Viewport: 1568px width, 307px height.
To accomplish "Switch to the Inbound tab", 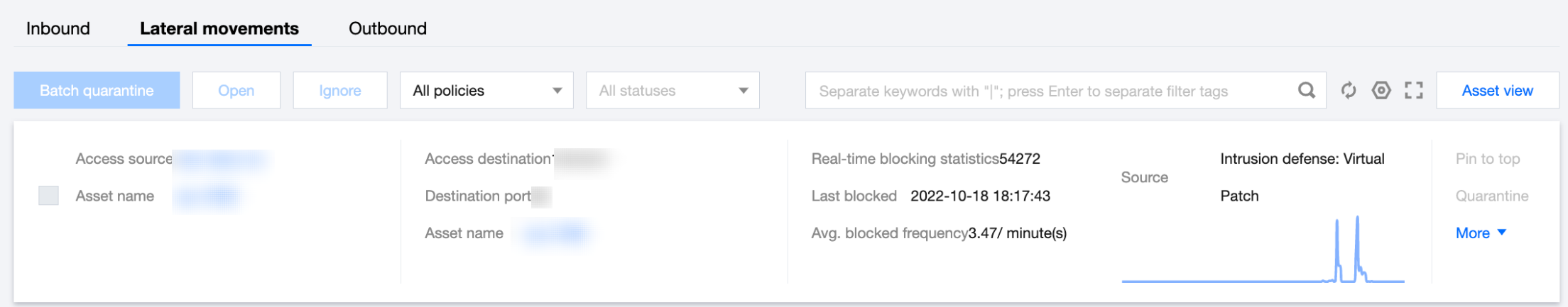I will tap(58, 29).
